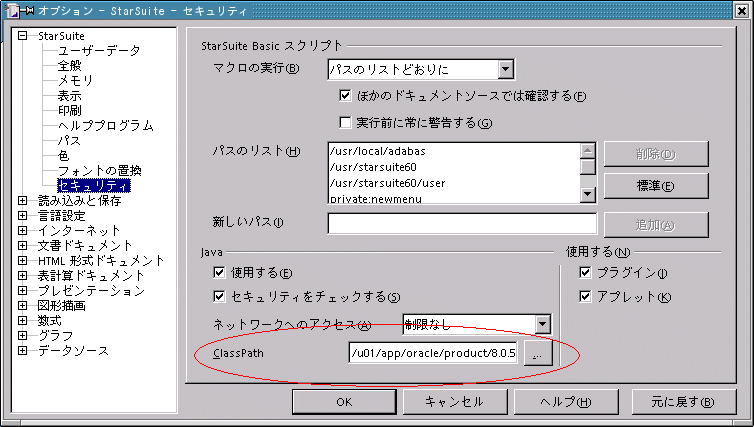This screenshot has width=754, height=427.
Task: Expand インターネット node
Action: [23, 230]
